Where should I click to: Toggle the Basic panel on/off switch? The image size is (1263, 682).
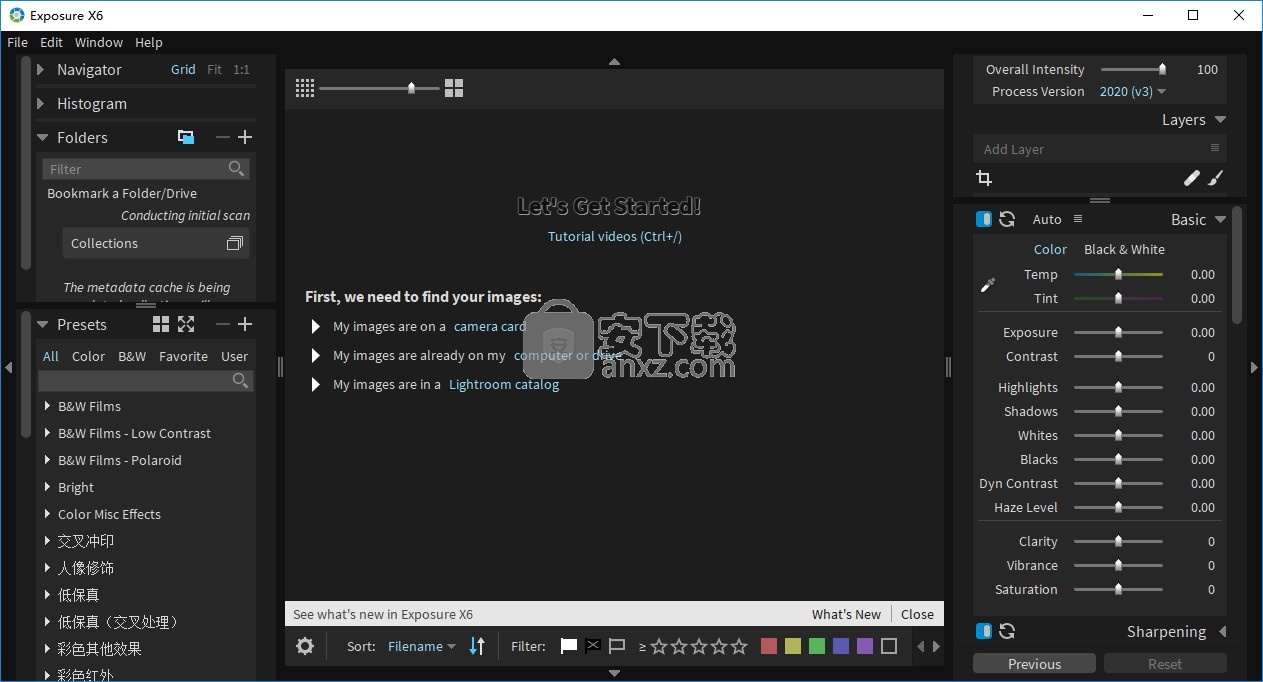984,219
